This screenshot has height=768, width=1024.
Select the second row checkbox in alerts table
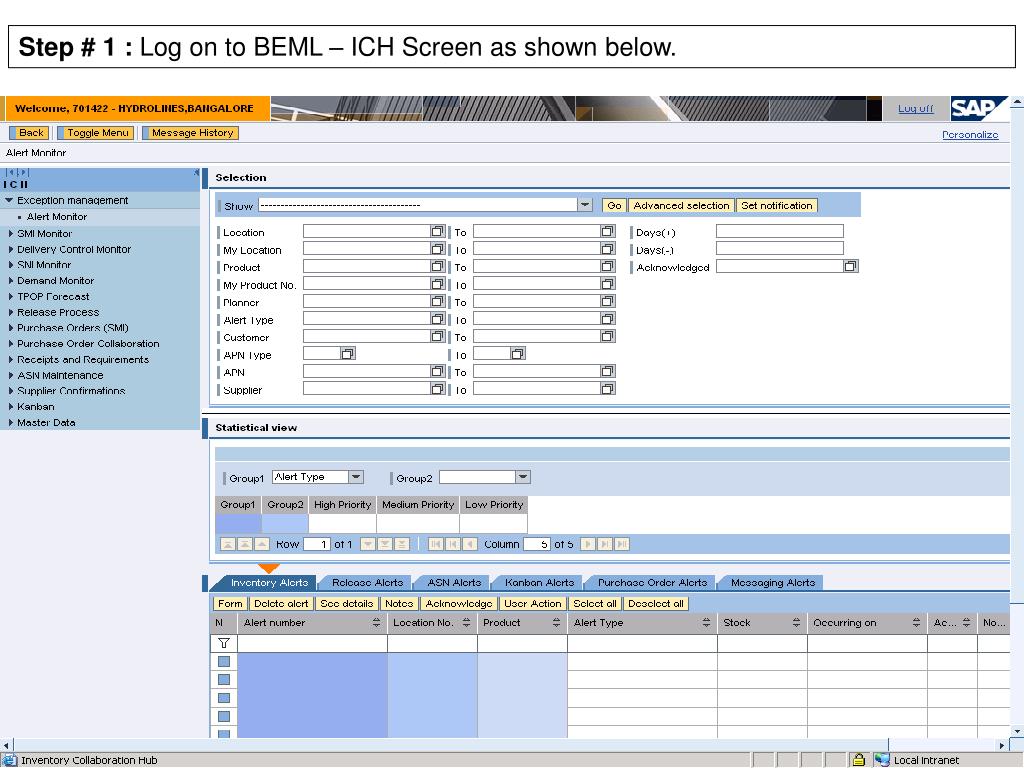click(224, 680)
